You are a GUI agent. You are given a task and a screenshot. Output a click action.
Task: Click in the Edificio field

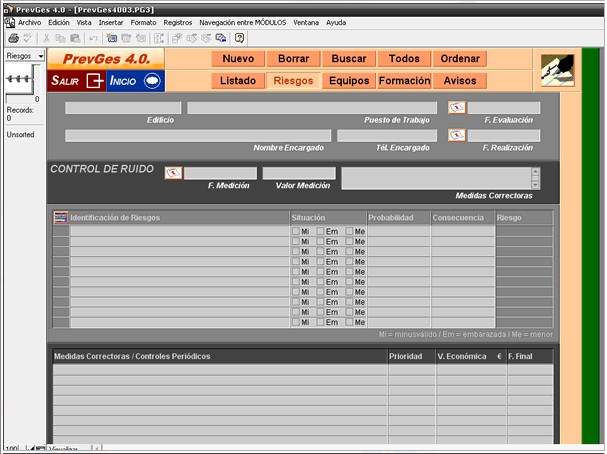tap(123, 108)
